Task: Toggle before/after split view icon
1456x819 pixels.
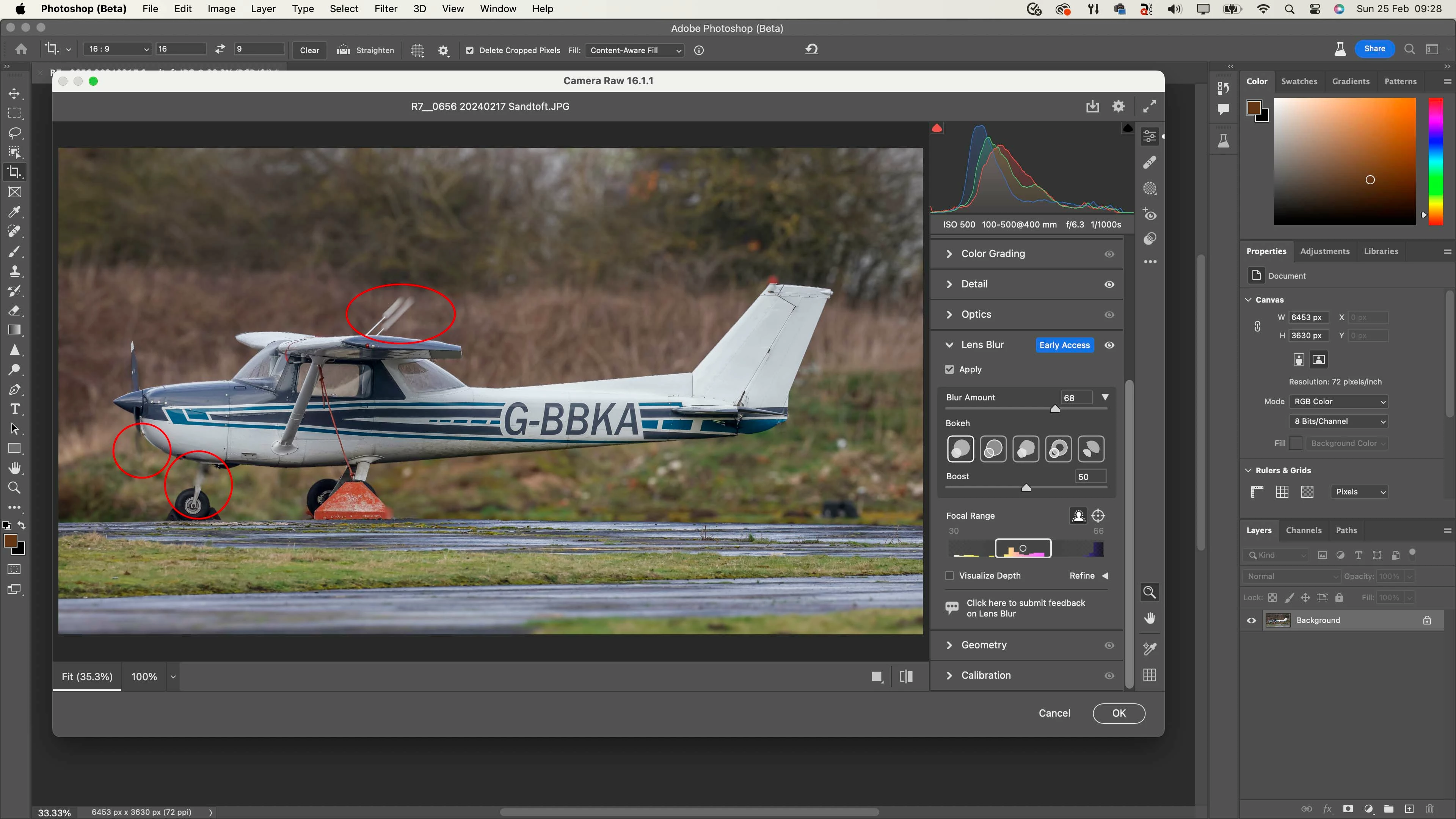Action: point(905,676)
